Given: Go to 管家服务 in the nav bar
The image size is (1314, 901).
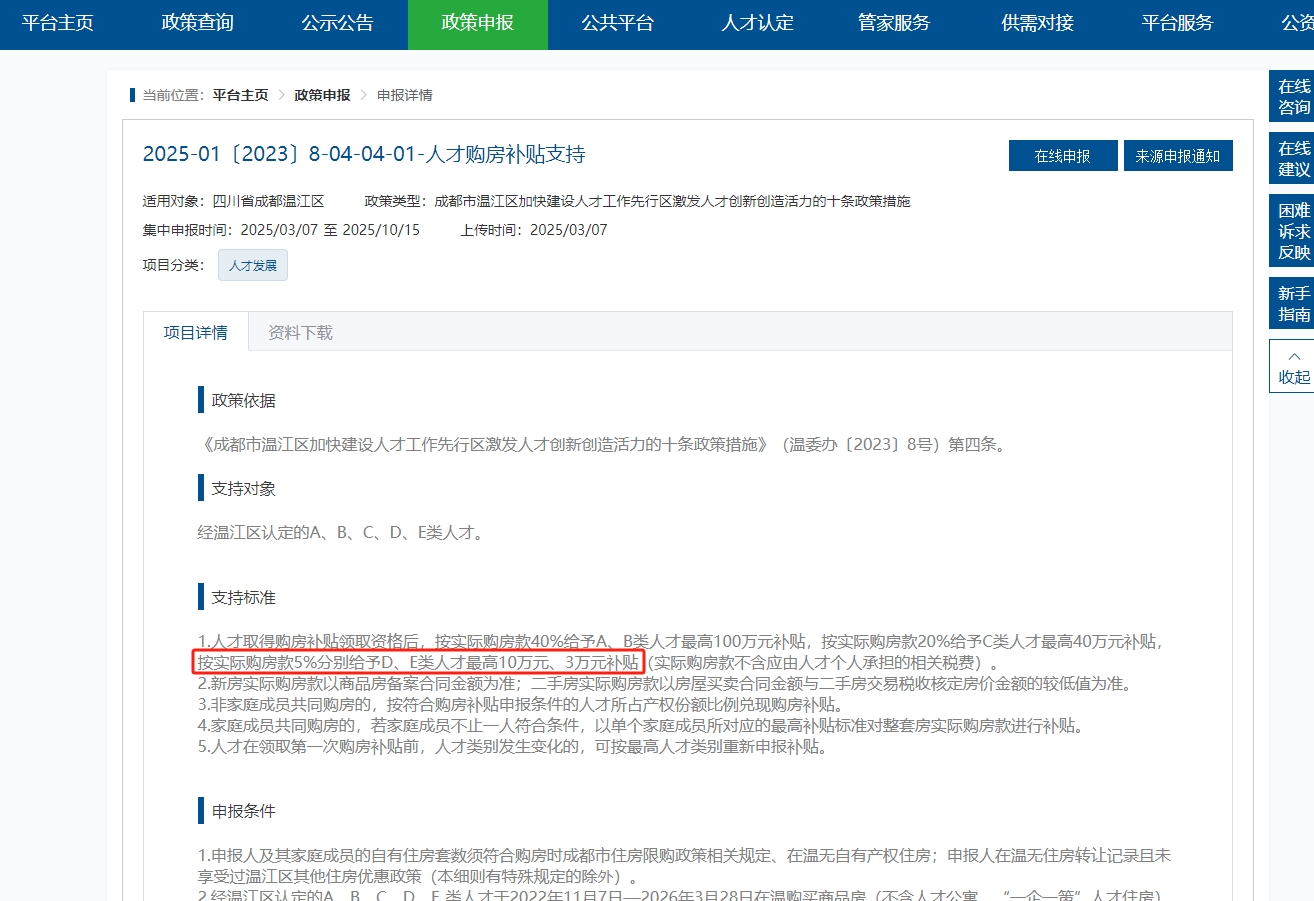Looking at the screenshot, I should pos(894,23).
